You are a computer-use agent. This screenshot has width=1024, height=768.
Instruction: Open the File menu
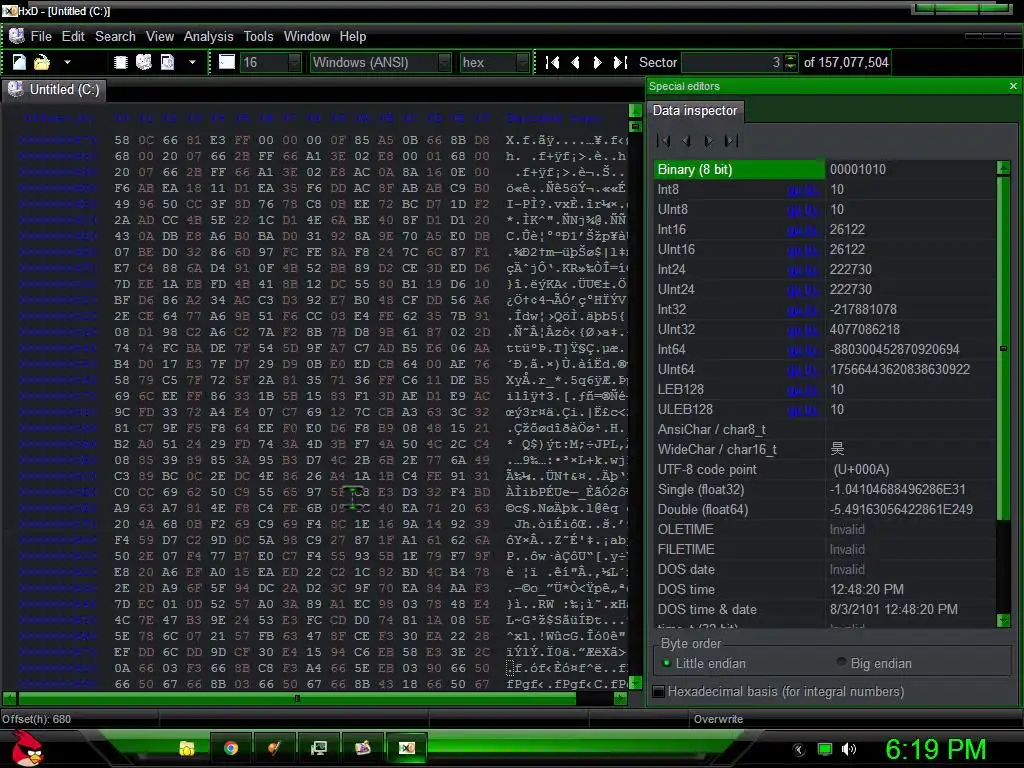[x=40, y=37]
